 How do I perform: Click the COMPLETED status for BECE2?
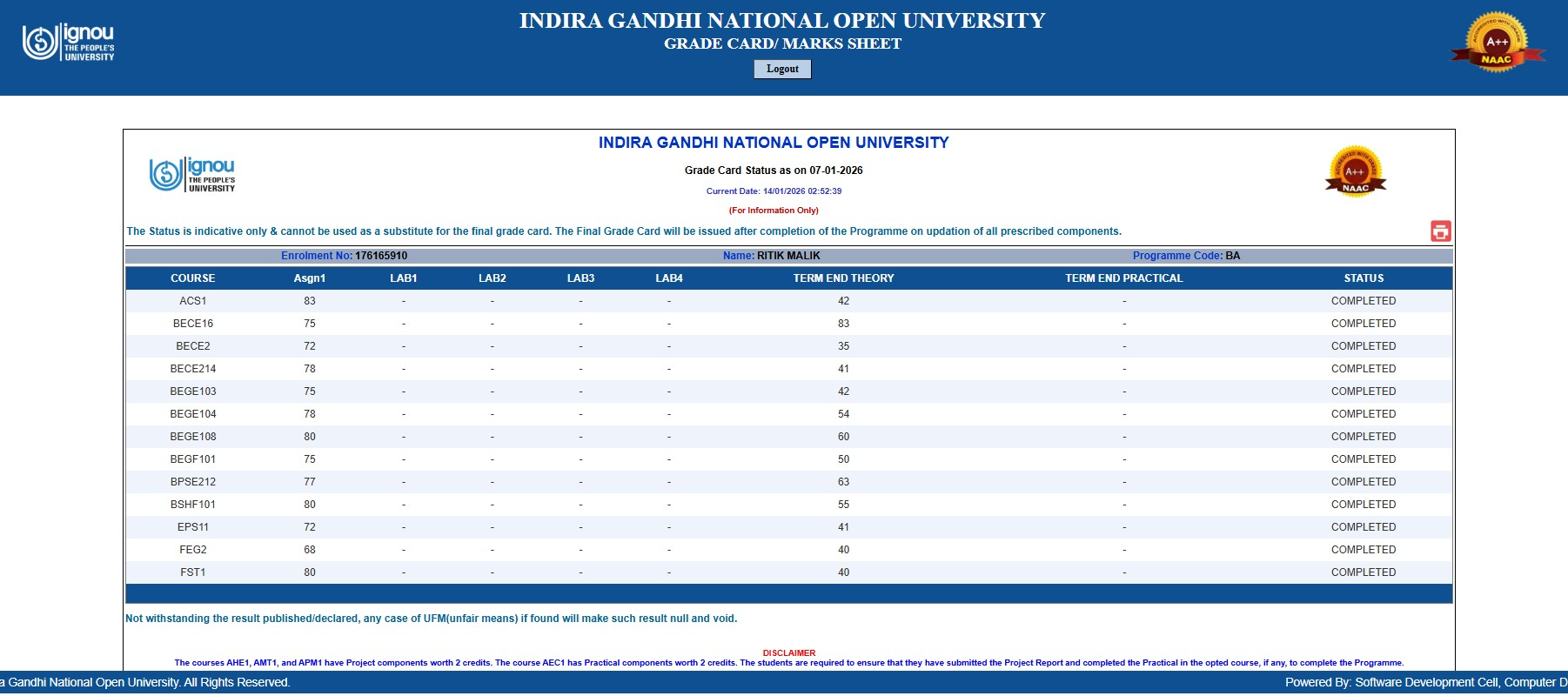coord(1364,346)
